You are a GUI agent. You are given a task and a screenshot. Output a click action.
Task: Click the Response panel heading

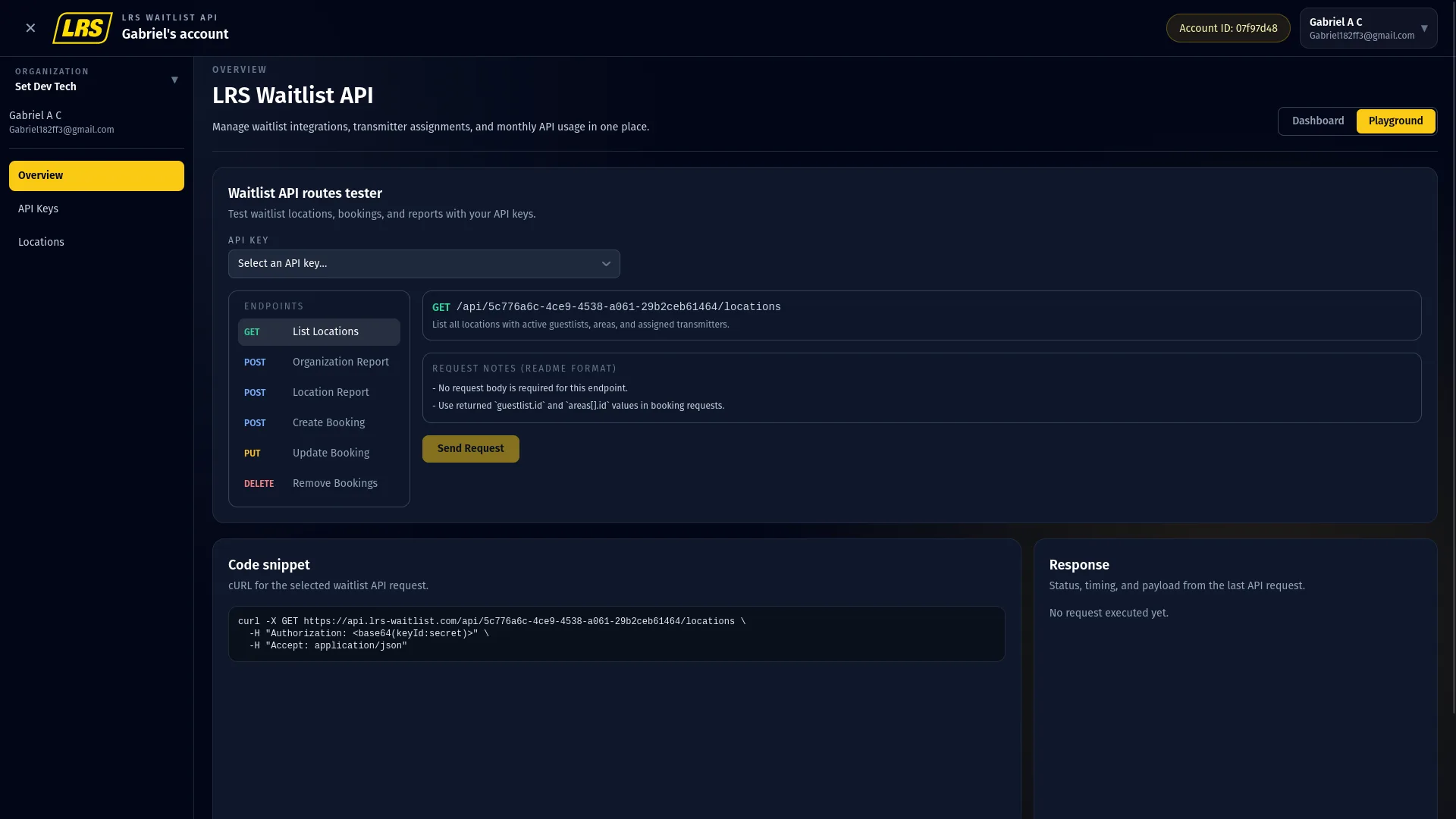tap(1079, 565)
